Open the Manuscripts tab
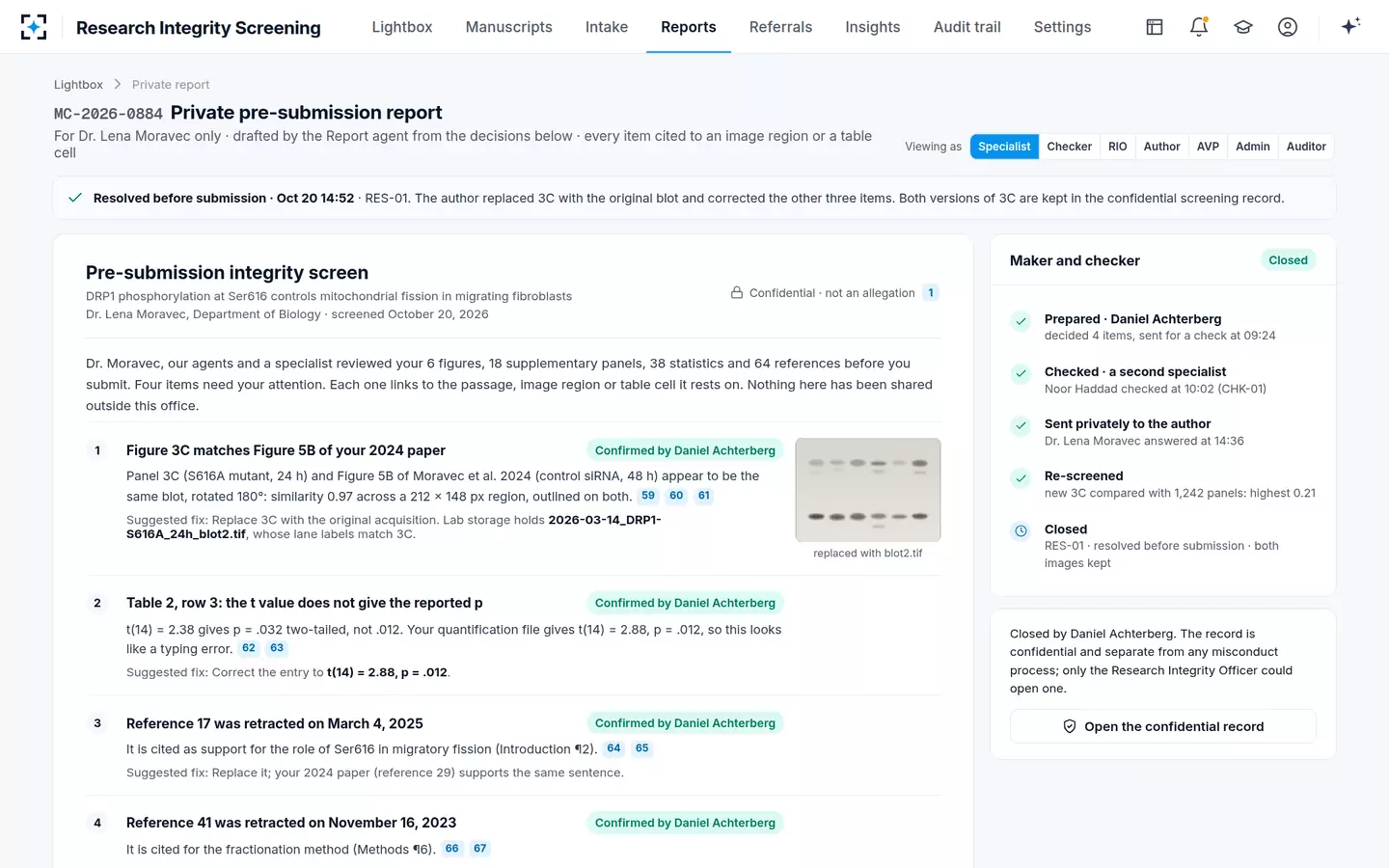Image resolution: width=1389 pixels, height=868 pixels. pyautogui.click(x=508, y=27)
